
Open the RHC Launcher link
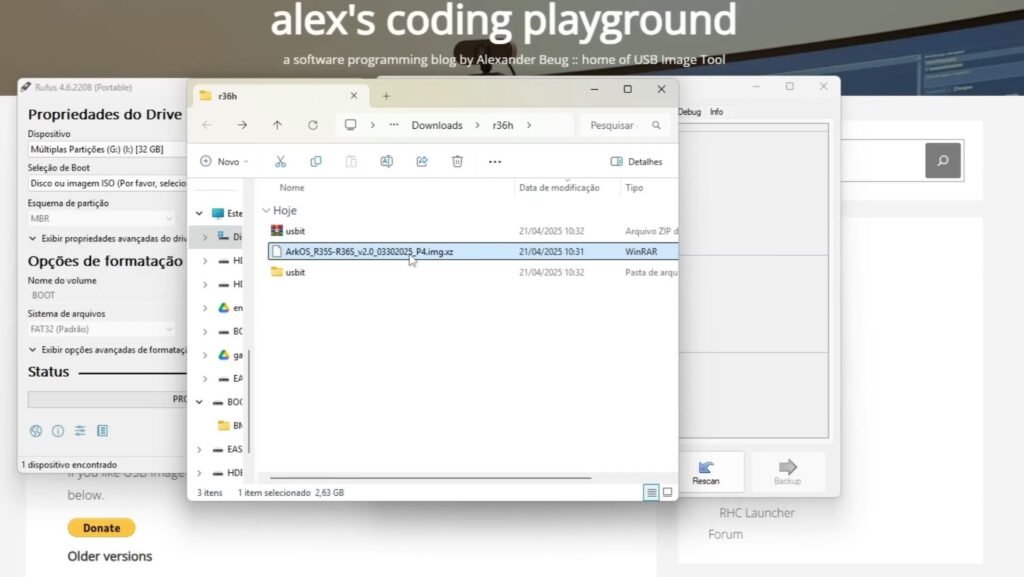[757, 513]
